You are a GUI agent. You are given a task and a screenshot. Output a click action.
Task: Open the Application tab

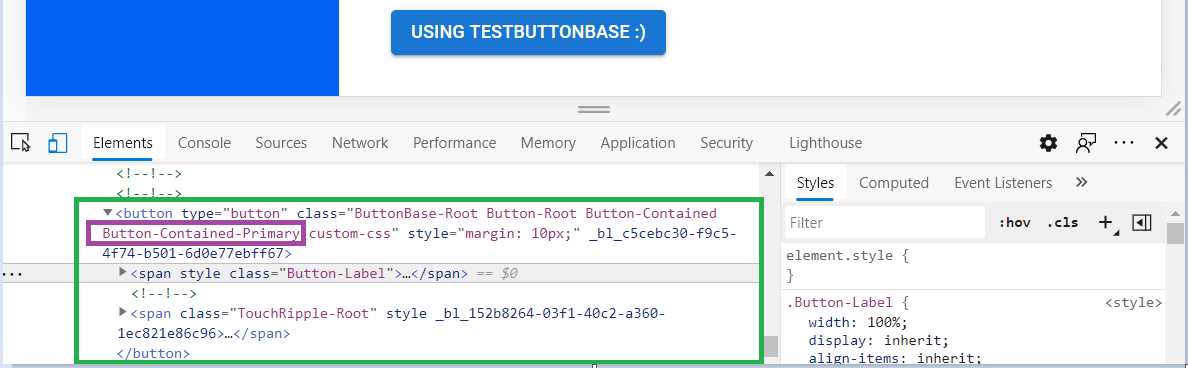(x=638, y=143)
